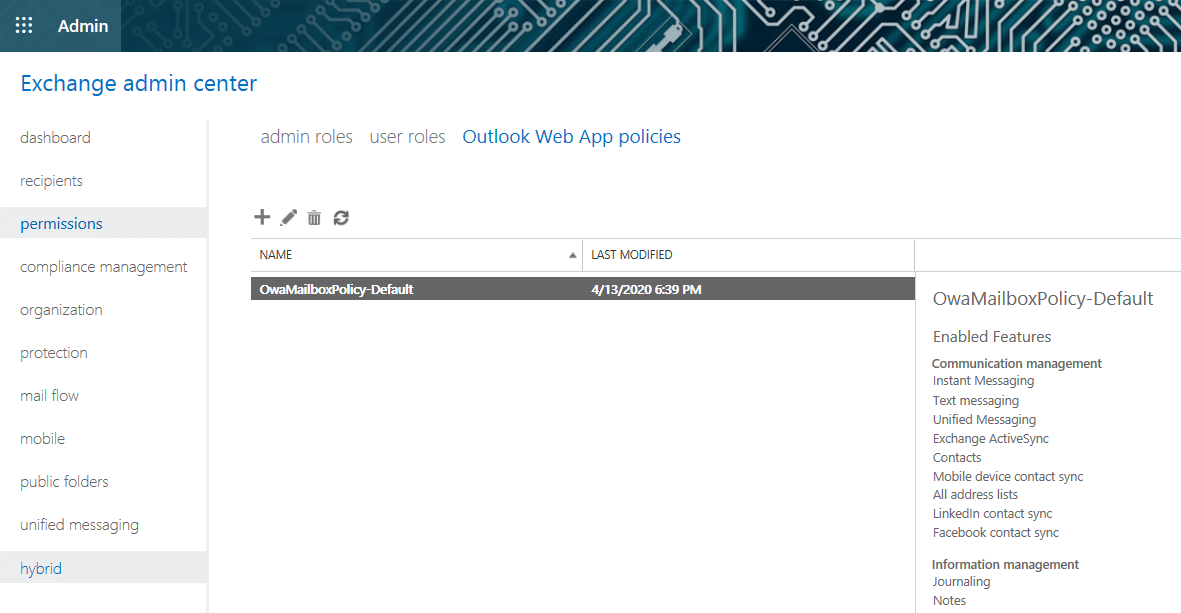Screen dimensions: 1181x613
Task: Click Mobile device contact sync text
Action: tap(1008, 476)
